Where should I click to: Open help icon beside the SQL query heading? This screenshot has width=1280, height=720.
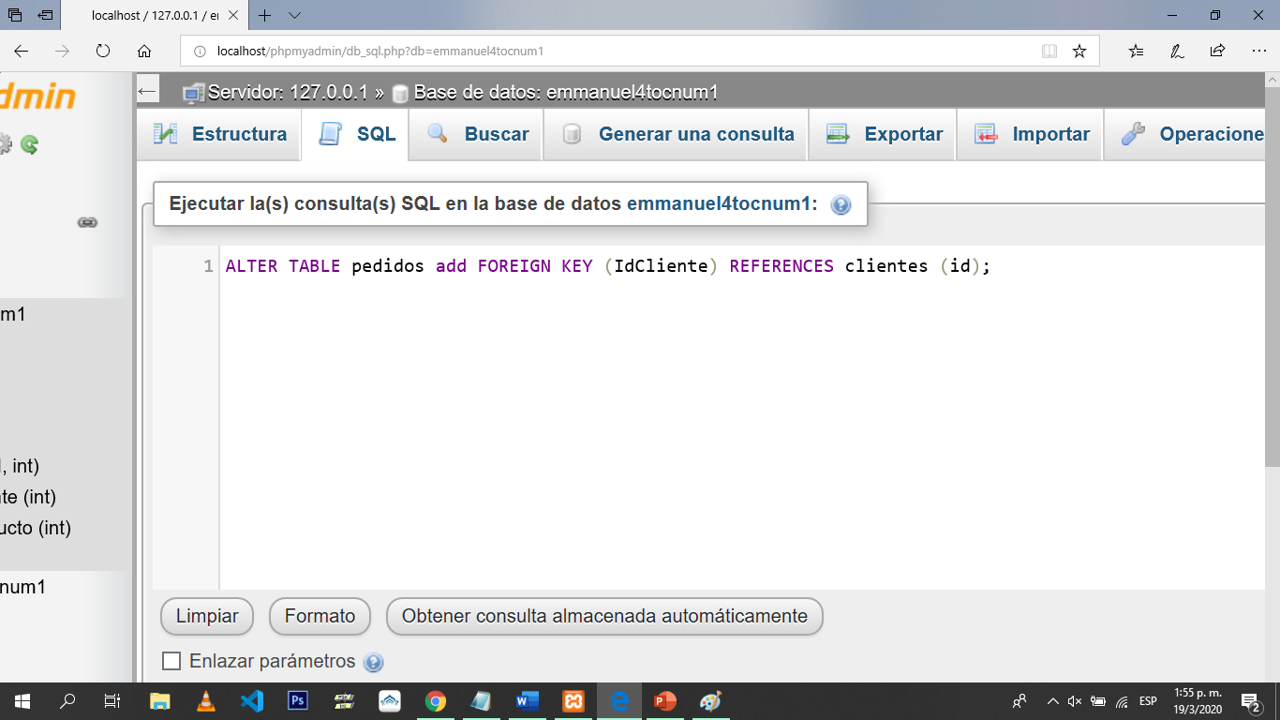tap(840, 204)
